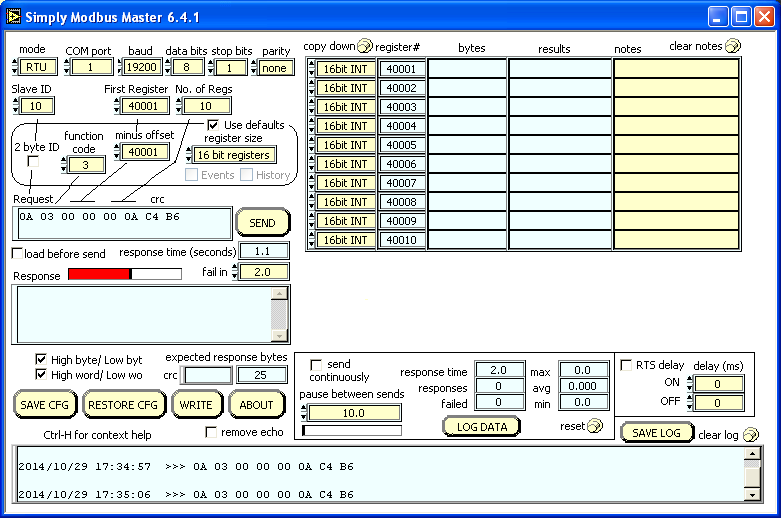Click the LabVIEW app icon in title bar

pyautogui.click(x=13, y=16)
